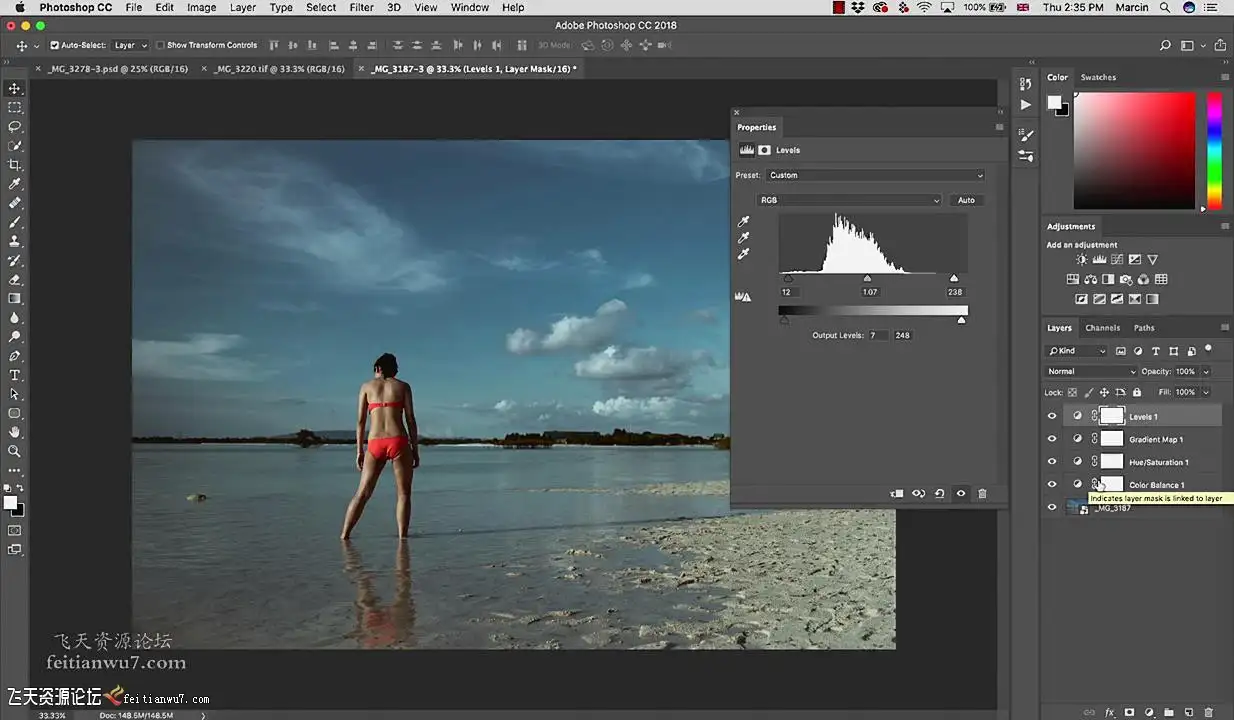
Task: Hide the Gradient Map 1 layer
Action: 1051,439
